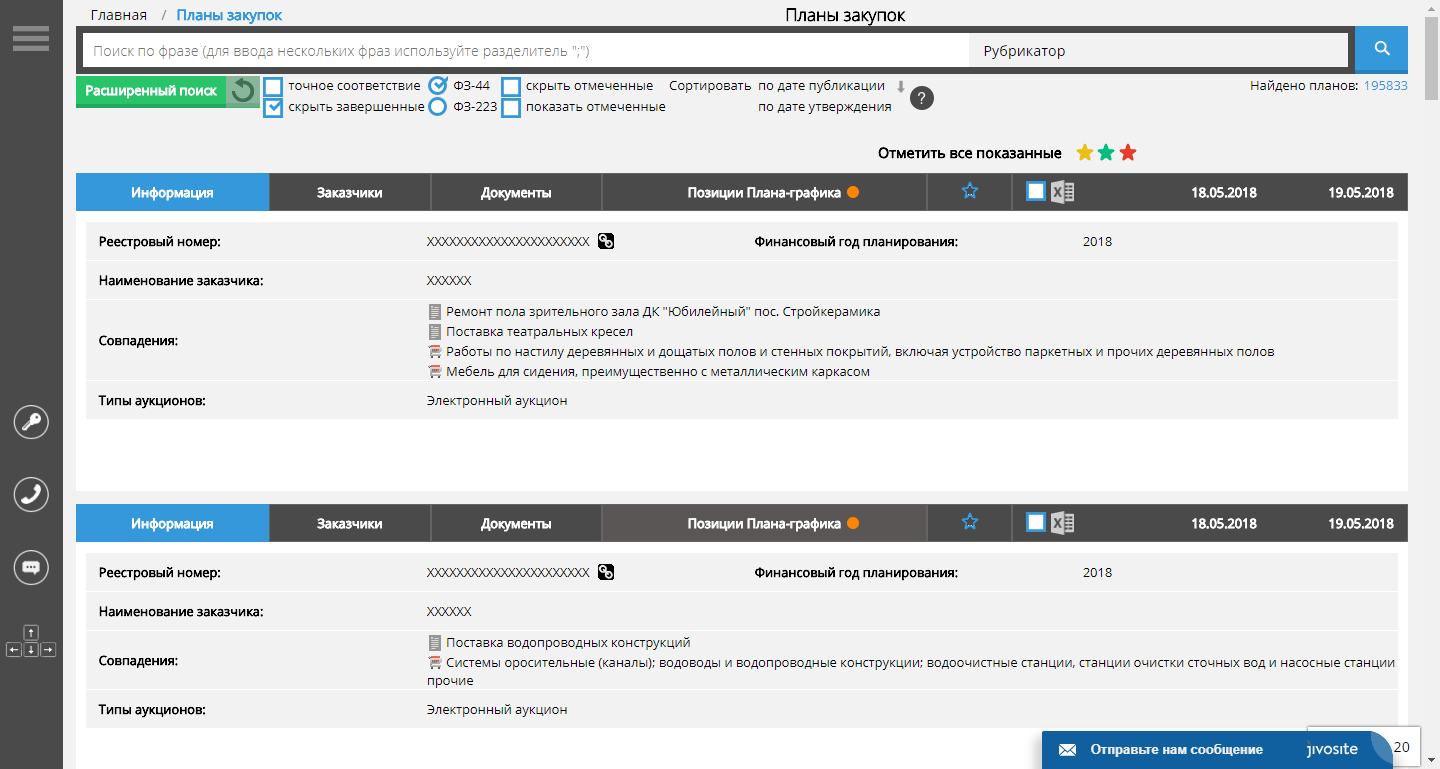Click the Расширенный поиск button
This screenshot has height=769, width=1440.
coord(151,91)
